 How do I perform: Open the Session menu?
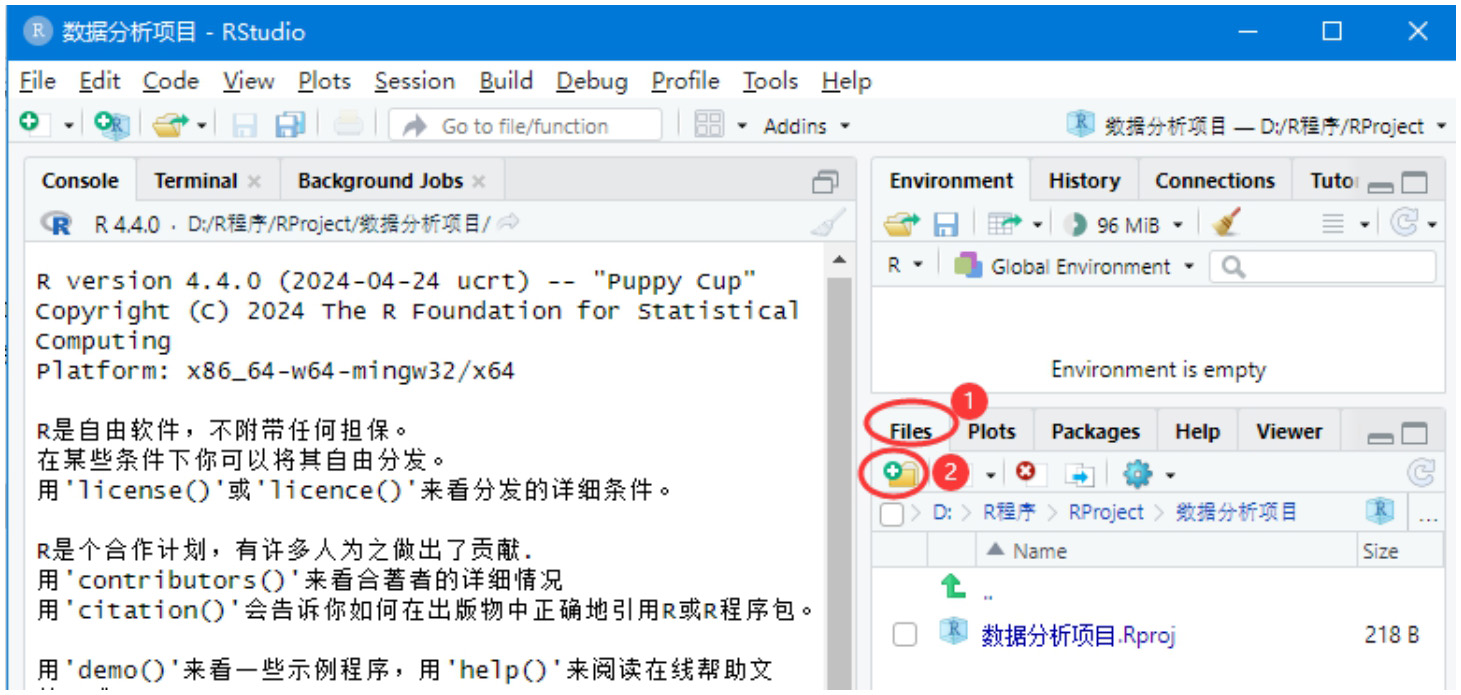click(x=415, y=81)
